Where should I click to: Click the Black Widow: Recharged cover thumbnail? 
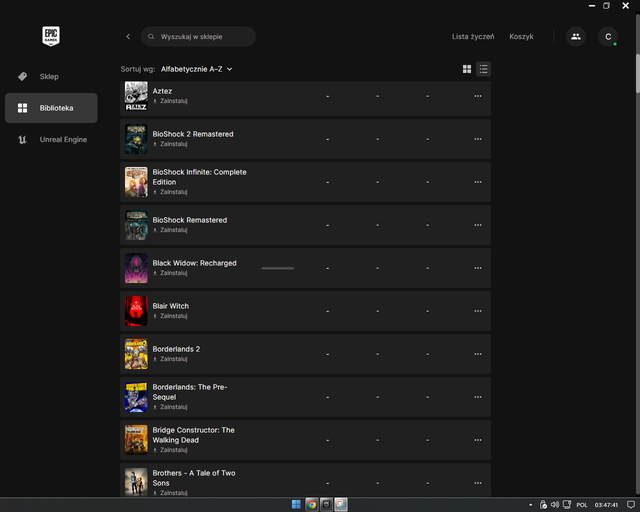pyautogui.click(x=136, y=268)
